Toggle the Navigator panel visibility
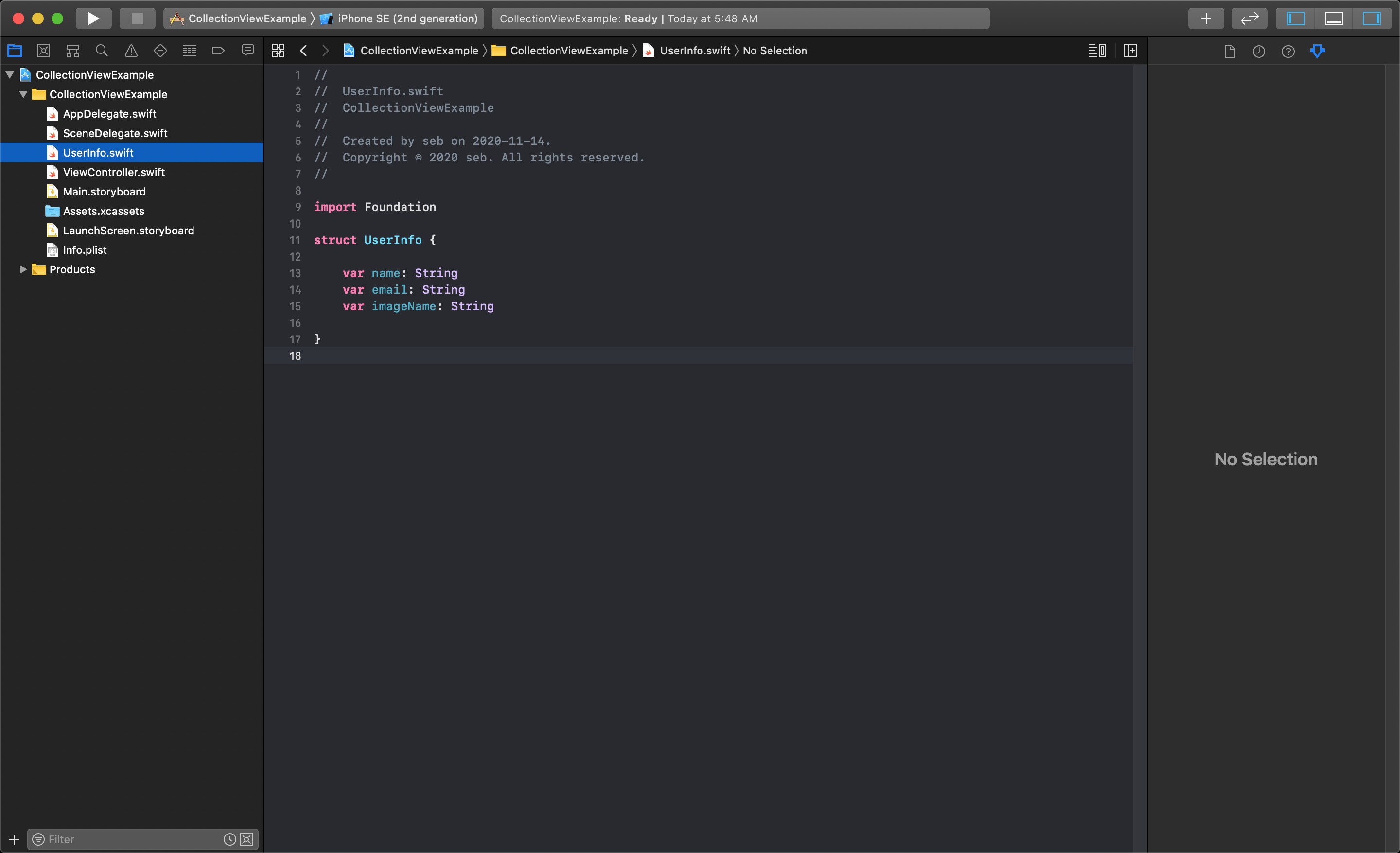The width and height of the screenshot is (1400, 853). [1295, 18]
